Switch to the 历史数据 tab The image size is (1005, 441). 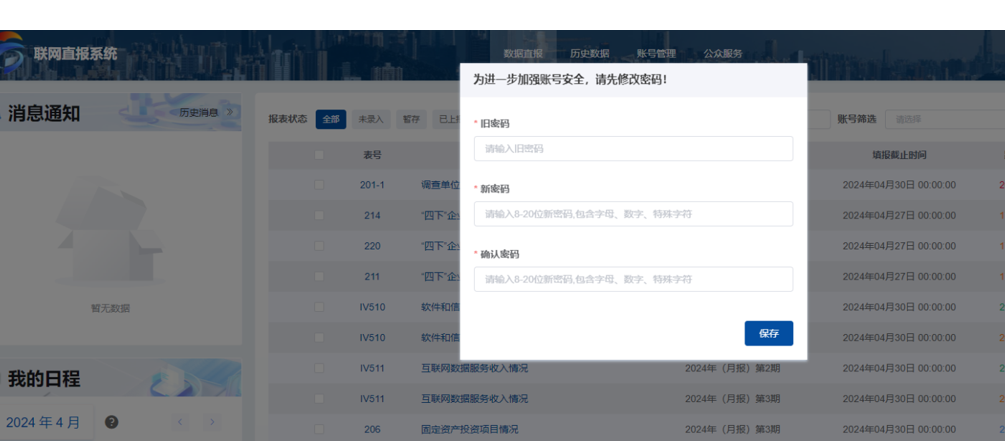pos(589,54)
